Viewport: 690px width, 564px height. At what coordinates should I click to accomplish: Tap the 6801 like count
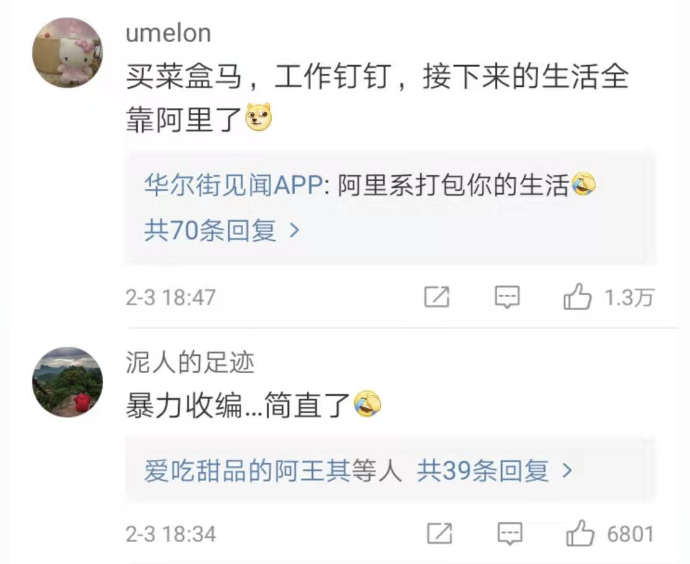pos(630,534)
